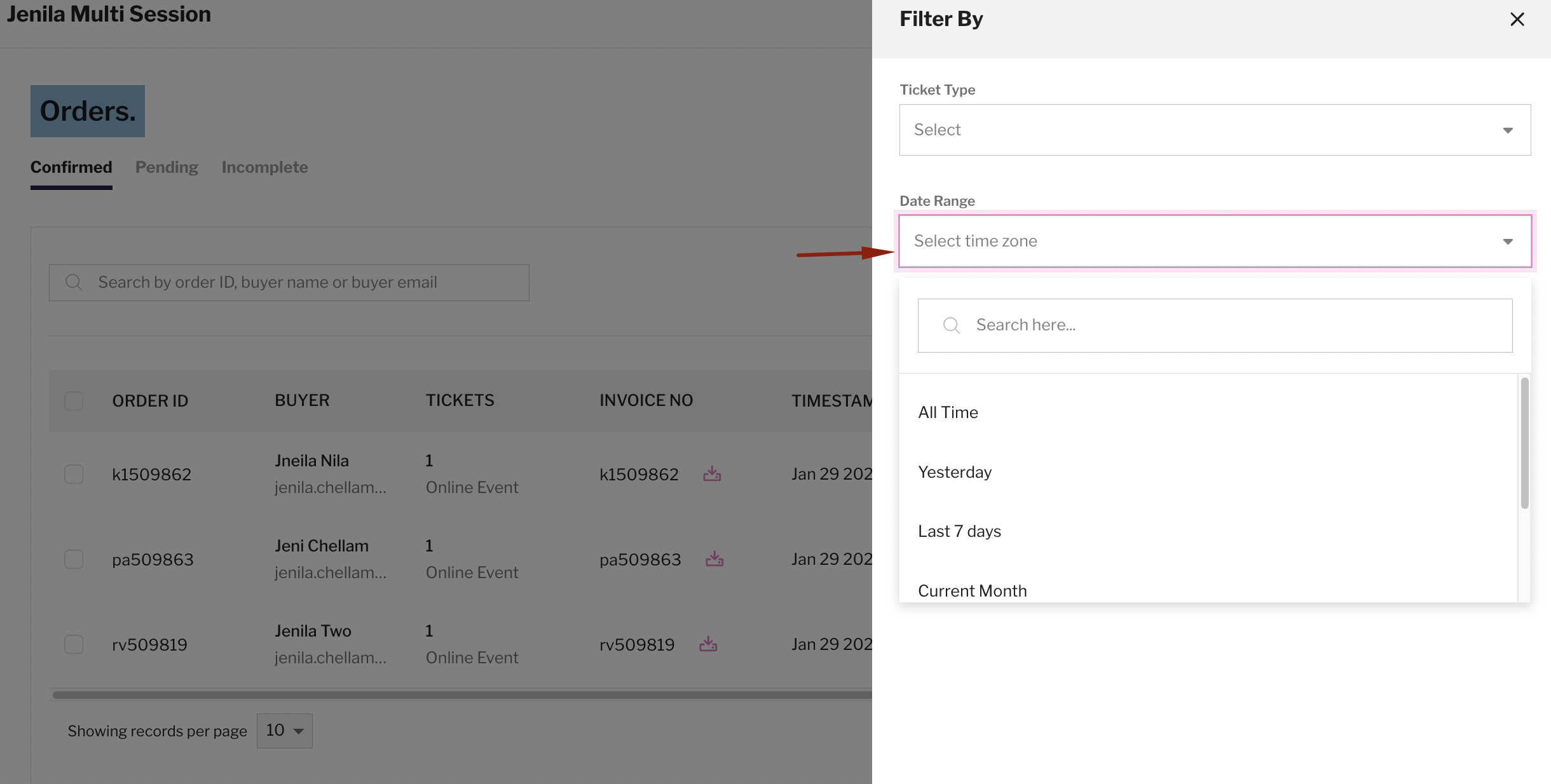Check the box for order k1509862

click(74, 474)
